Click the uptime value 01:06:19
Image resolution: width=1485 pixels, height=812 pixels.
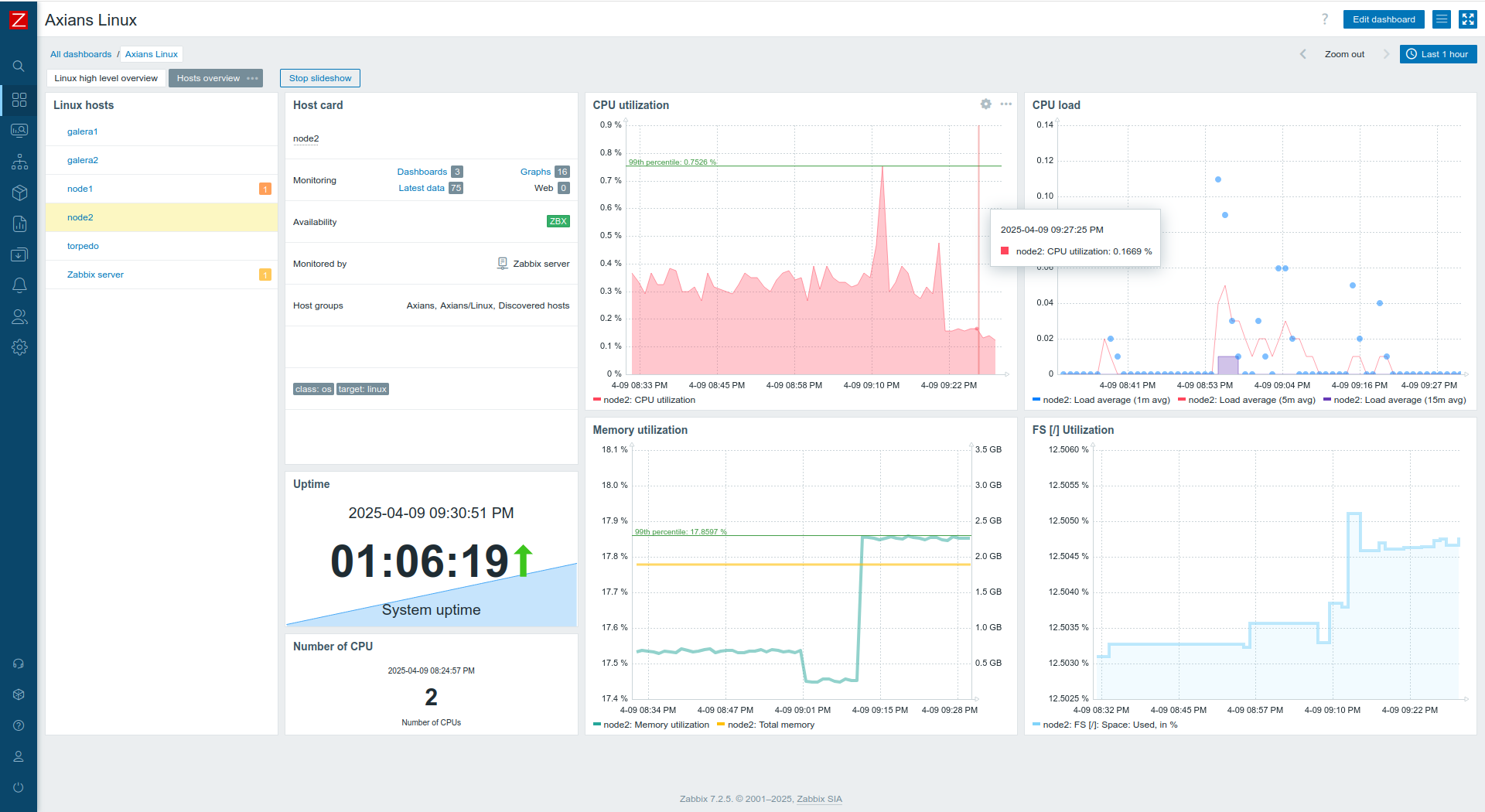tap(420, 561)
